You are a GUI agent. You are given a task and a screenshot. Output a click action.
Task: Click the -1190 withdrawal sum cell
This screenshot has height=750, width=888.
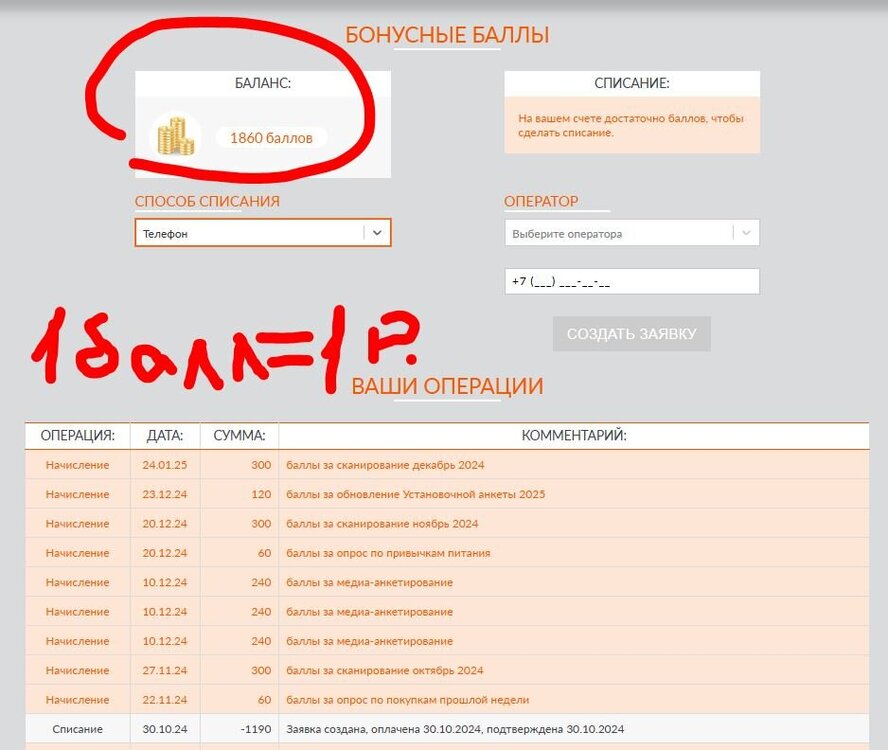[256, 730]
